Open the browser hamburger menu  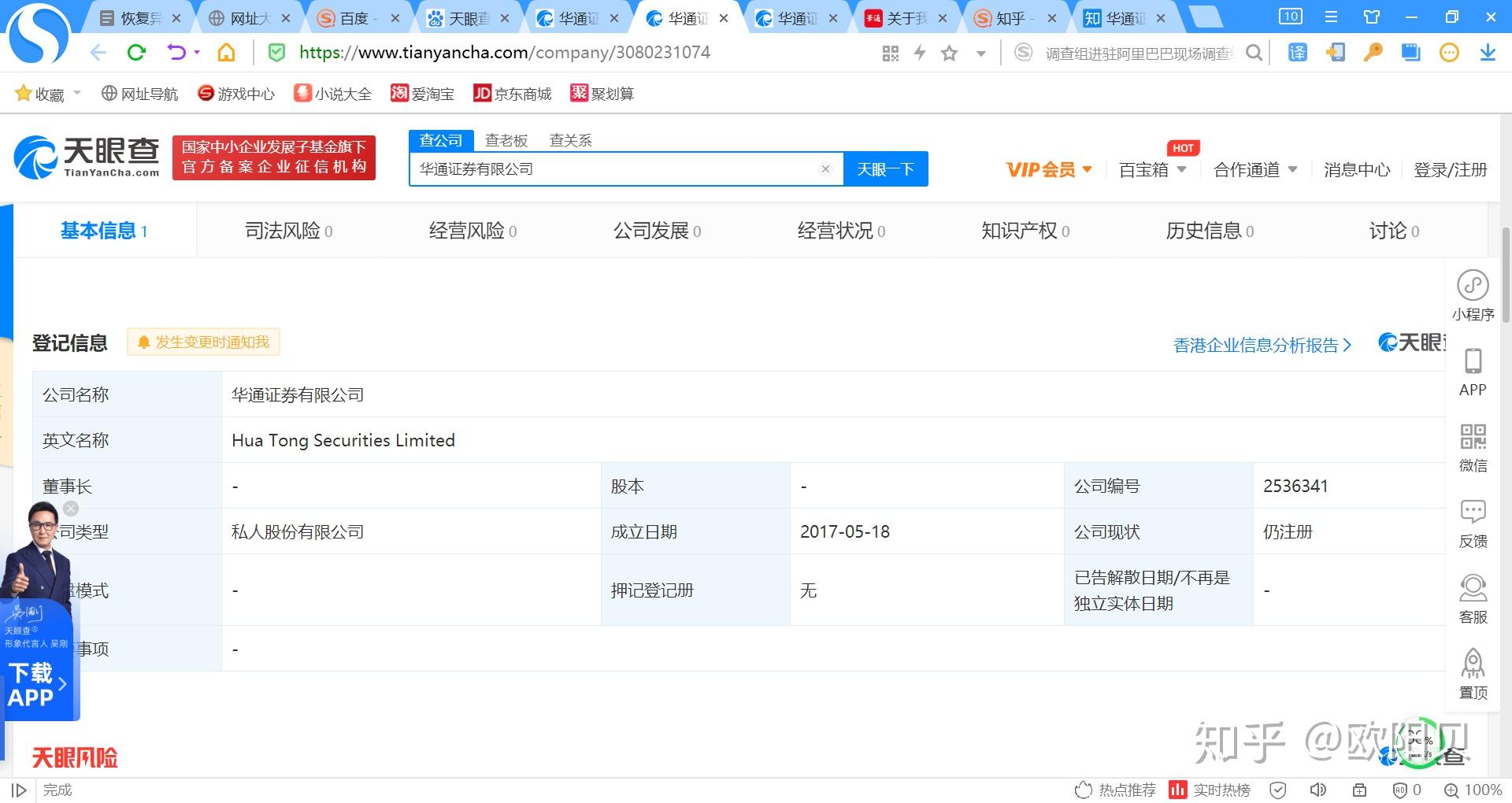[x=1332, y=17]
